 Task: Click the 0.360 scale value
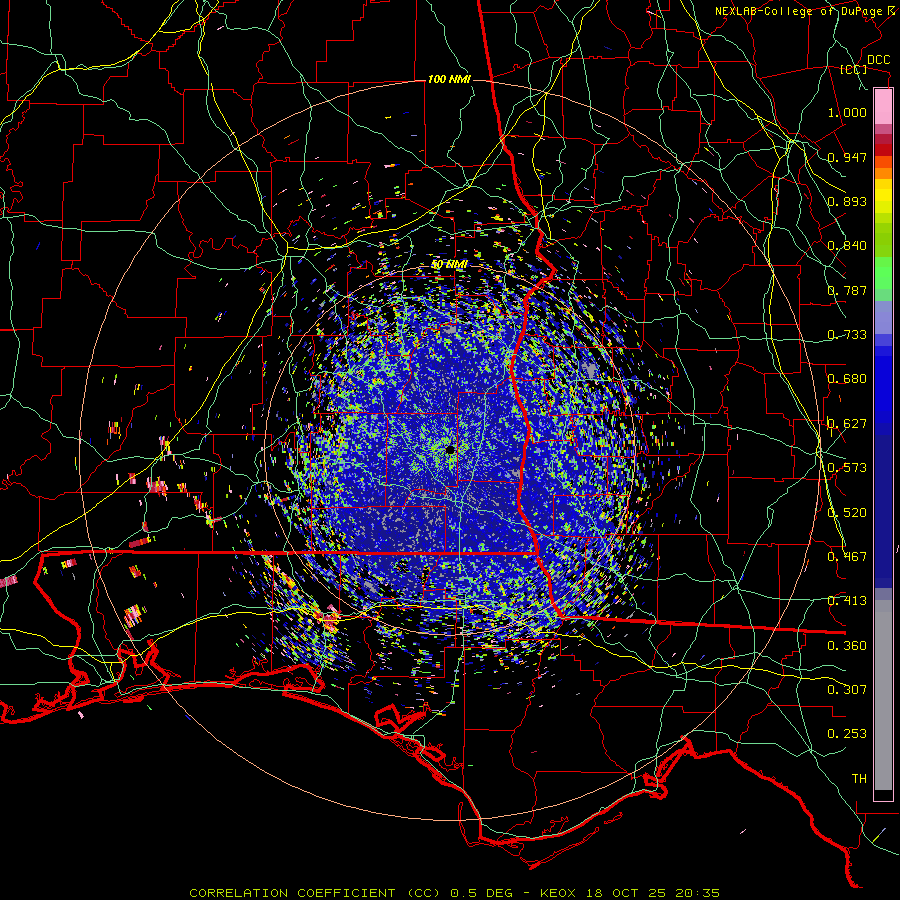point(847,646)
